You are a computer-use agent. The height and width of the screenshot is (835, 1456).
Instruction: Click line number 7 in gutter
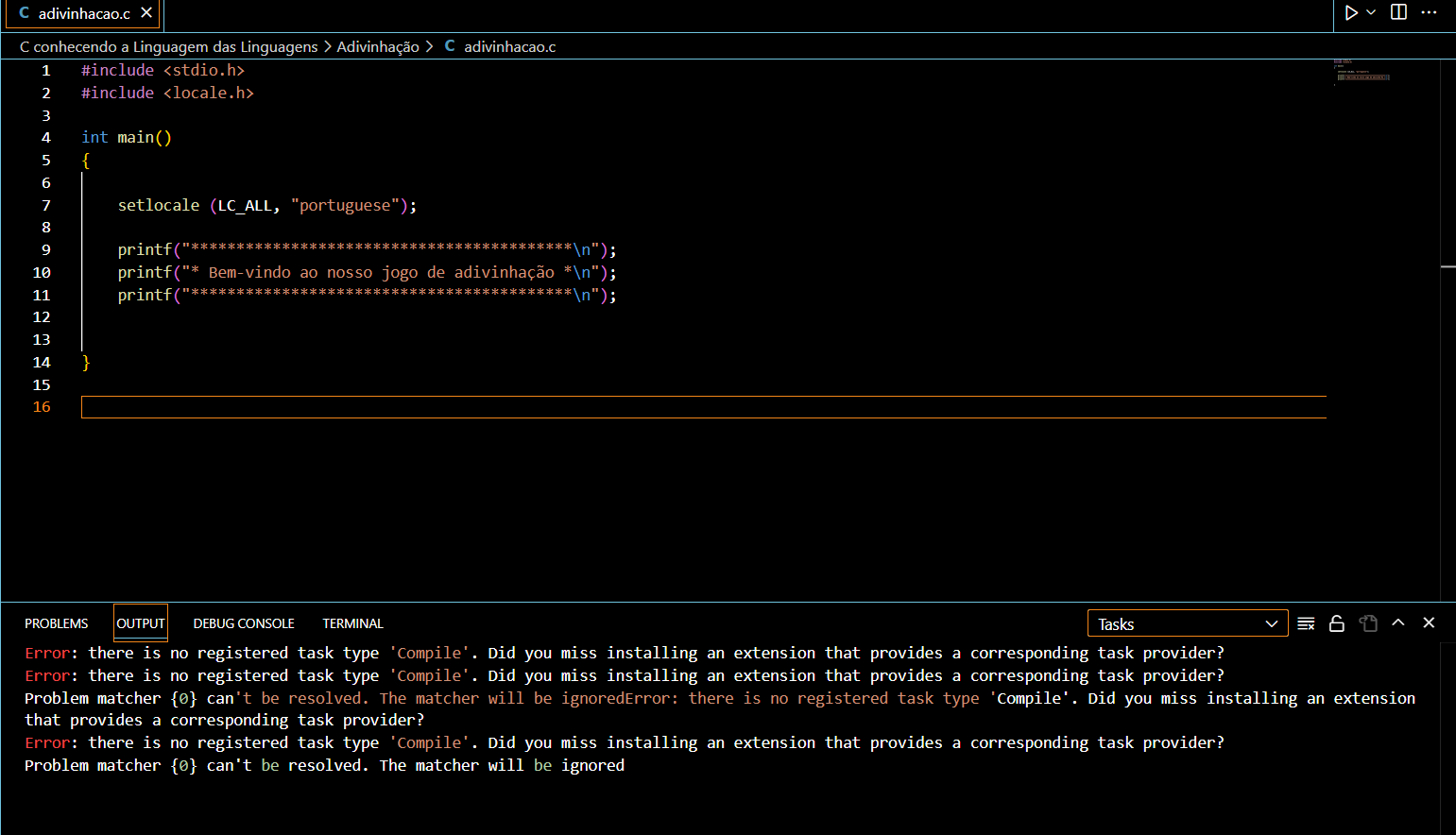pos(46,205)
